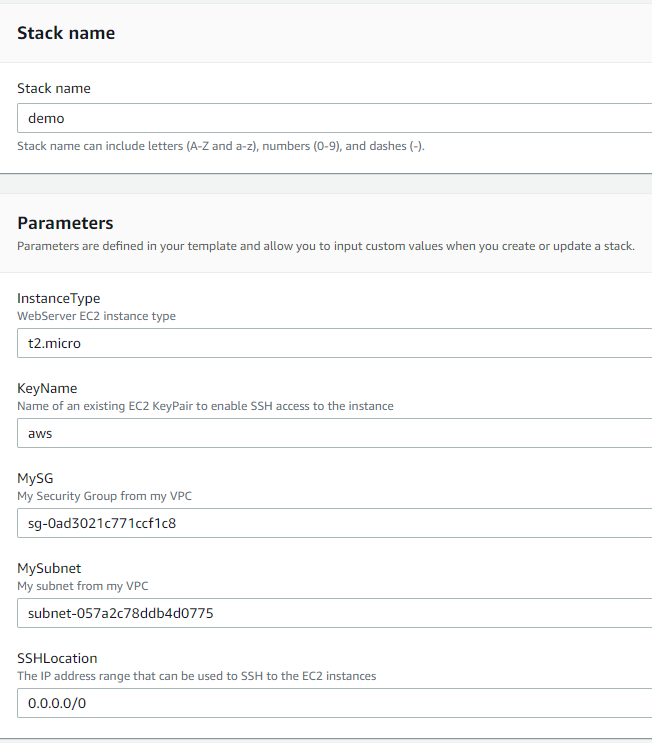The height and width of the screenshot is (743, 652).
Task: Open the InstanceType t2.micro selector
Action: click(x=335, y=343)
